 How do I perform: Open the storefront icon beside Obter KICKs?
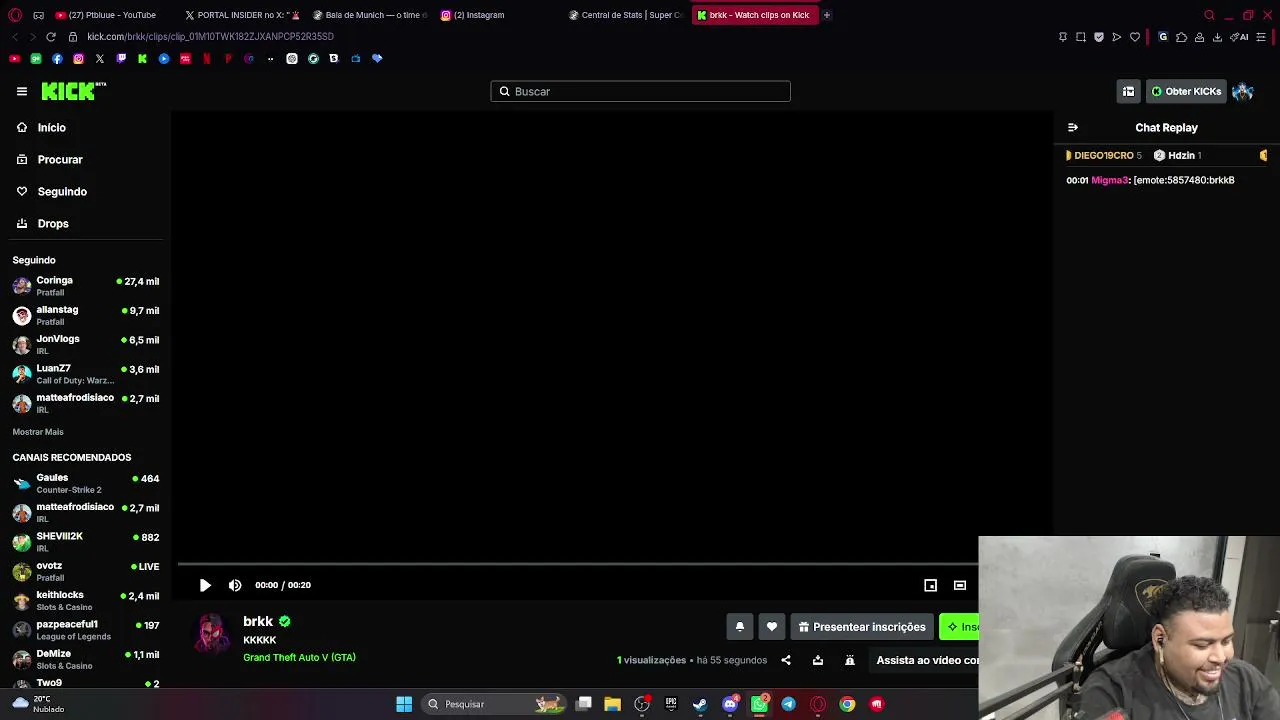[x=1129, y=91]
